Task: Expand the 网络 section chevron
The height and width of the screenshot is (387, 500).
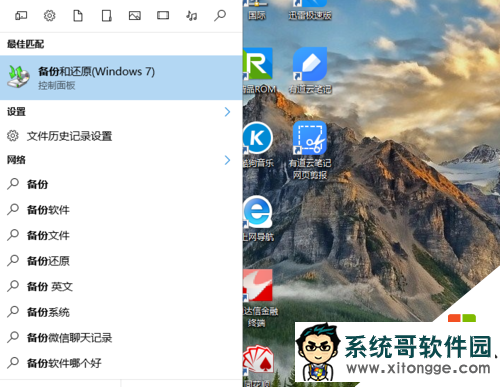Action: pos(227,160)
